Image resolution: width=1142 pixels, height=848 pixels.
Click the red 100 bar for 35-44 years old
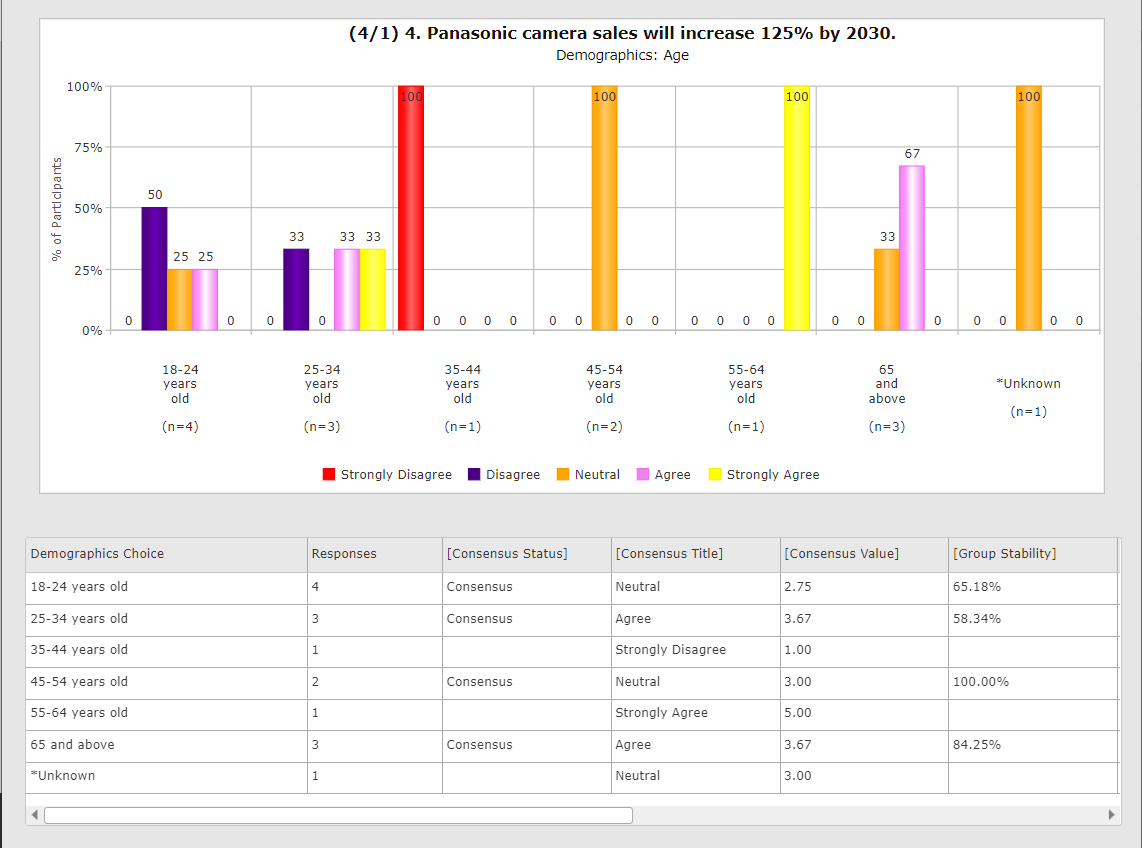(411, 210)
